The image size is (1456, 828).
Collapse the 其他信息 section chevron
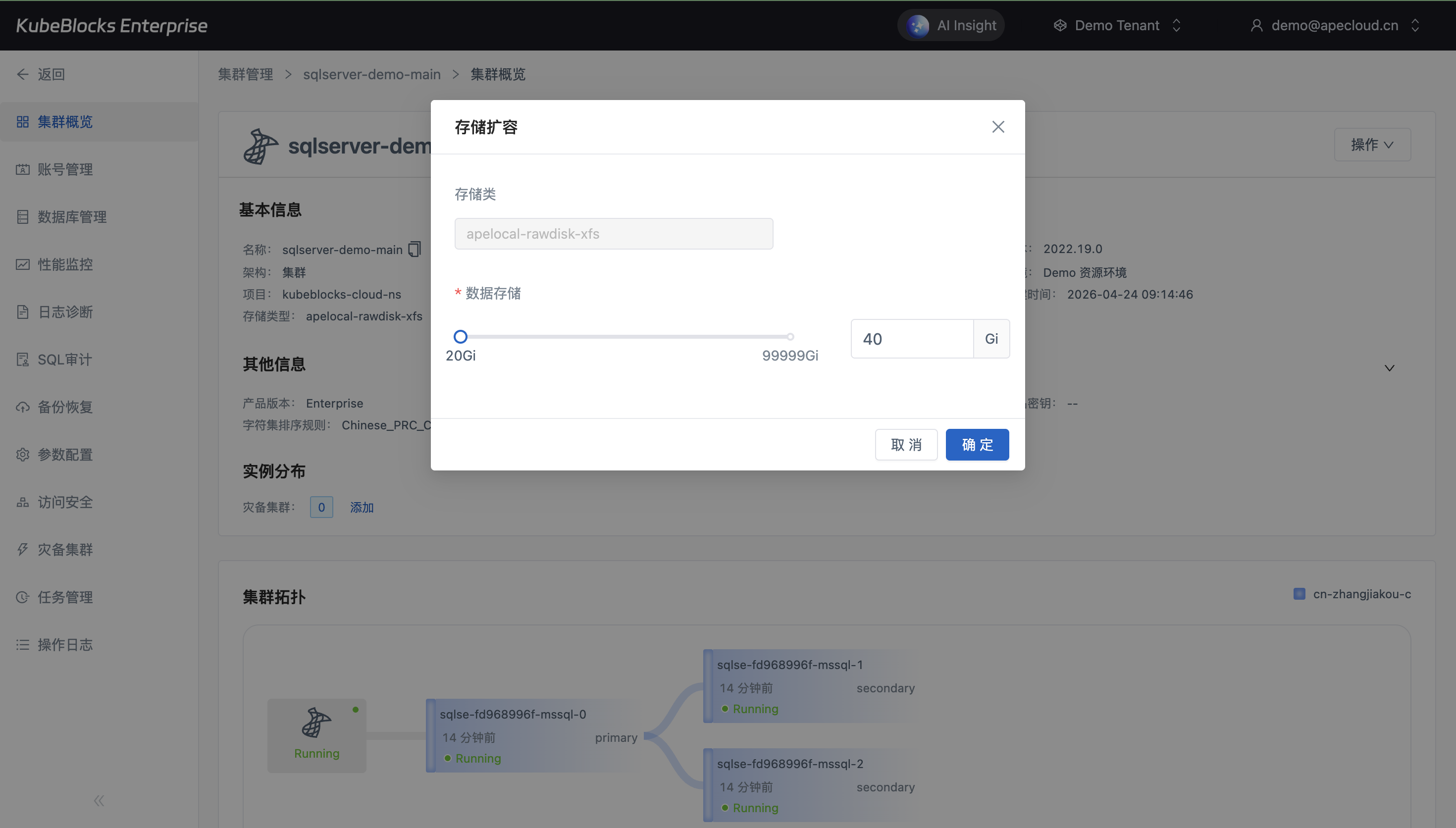(1389, 368)
